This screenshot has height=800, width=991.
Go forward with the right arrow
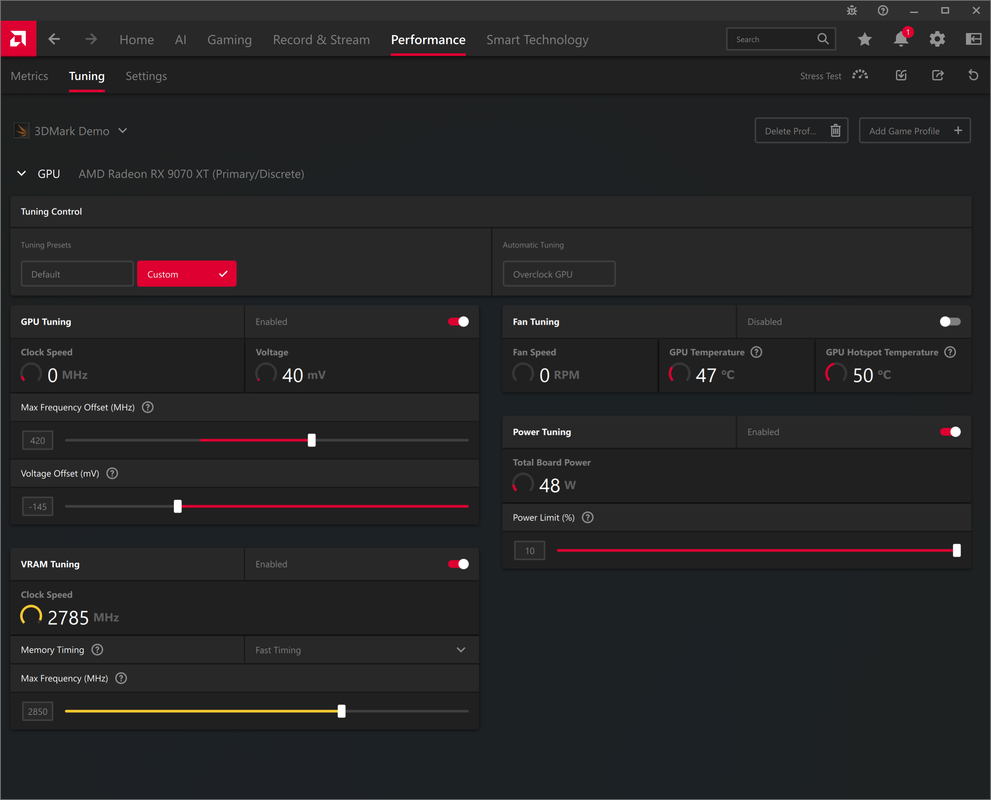(x=91, y=39)
